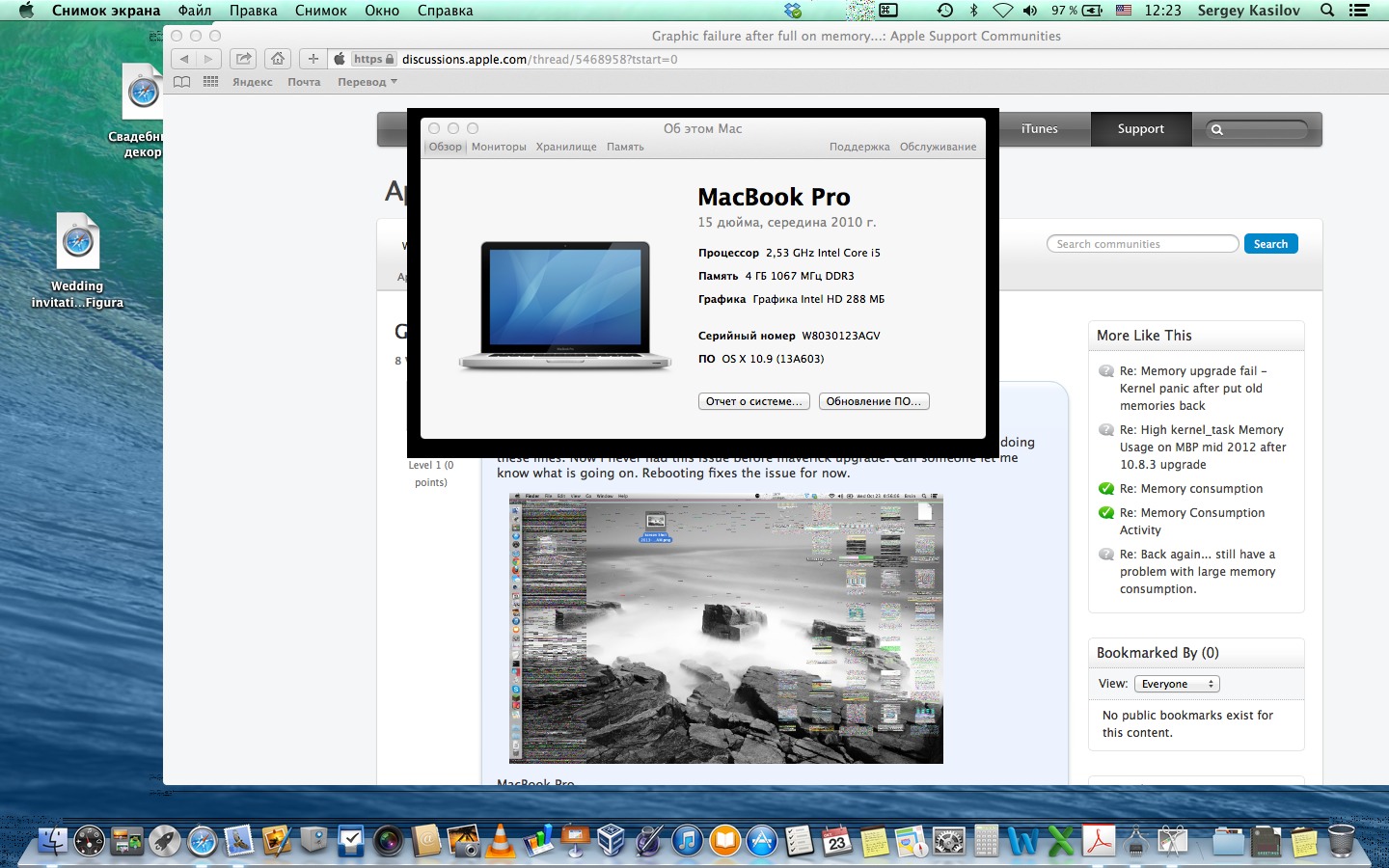Open 'Back again... still have' thread link

[x=1197, y=572]
